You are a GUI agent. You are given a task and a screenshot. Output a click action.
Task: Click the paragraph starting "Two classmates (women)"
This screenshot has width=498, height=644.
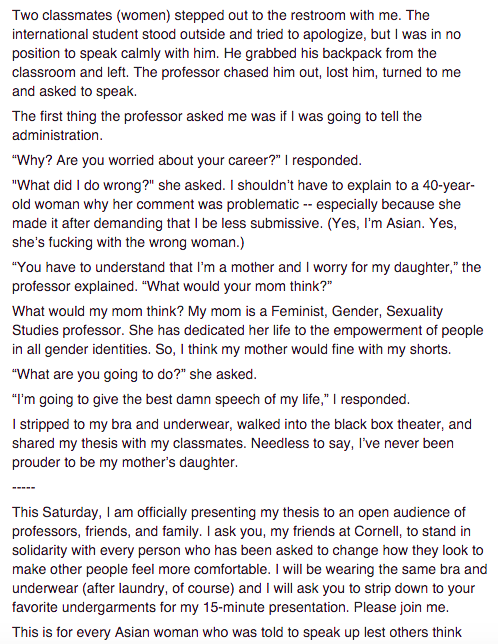coord(236,53)
